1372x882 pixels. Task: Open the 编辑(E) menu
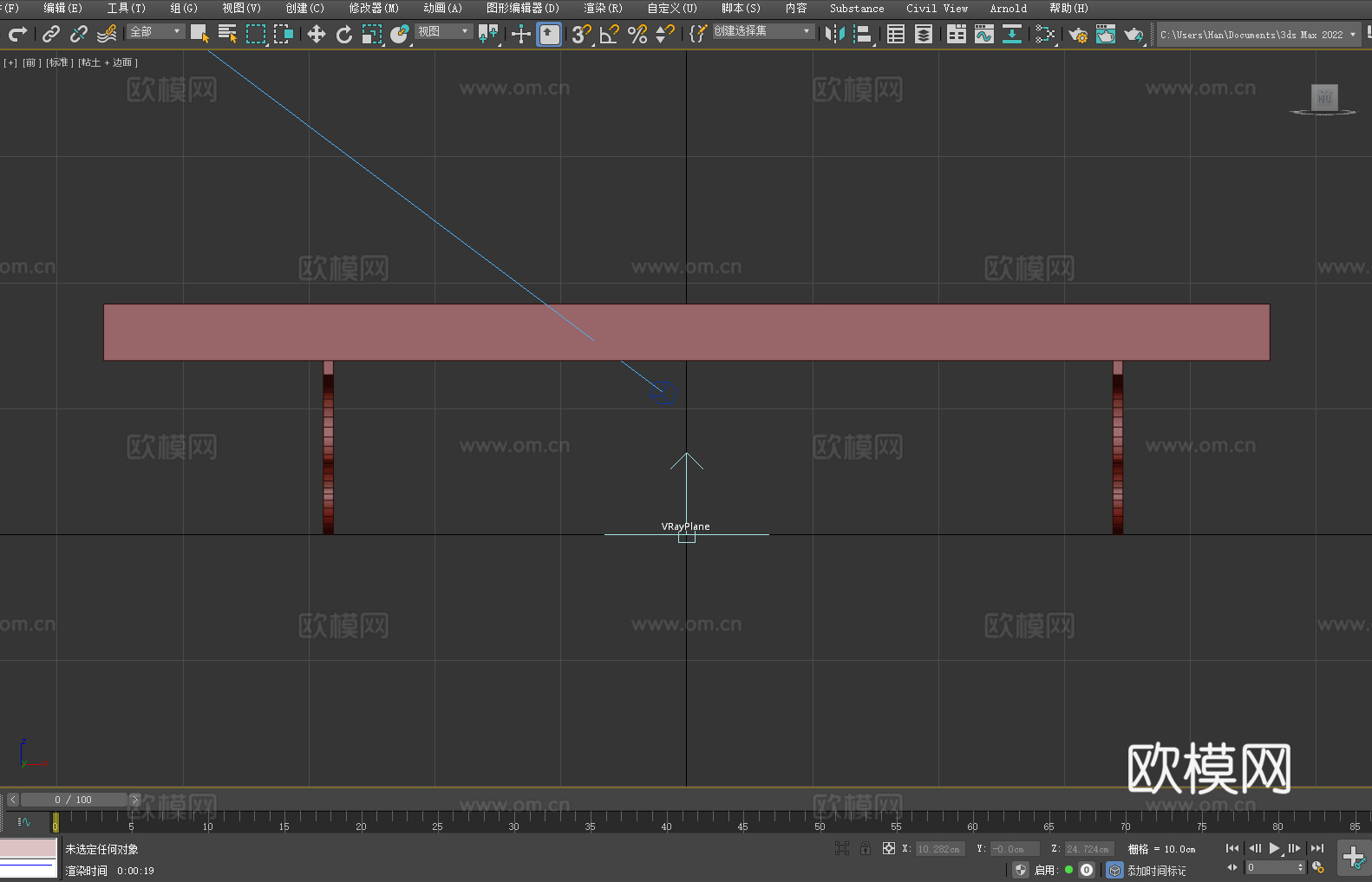pos(62,8)
